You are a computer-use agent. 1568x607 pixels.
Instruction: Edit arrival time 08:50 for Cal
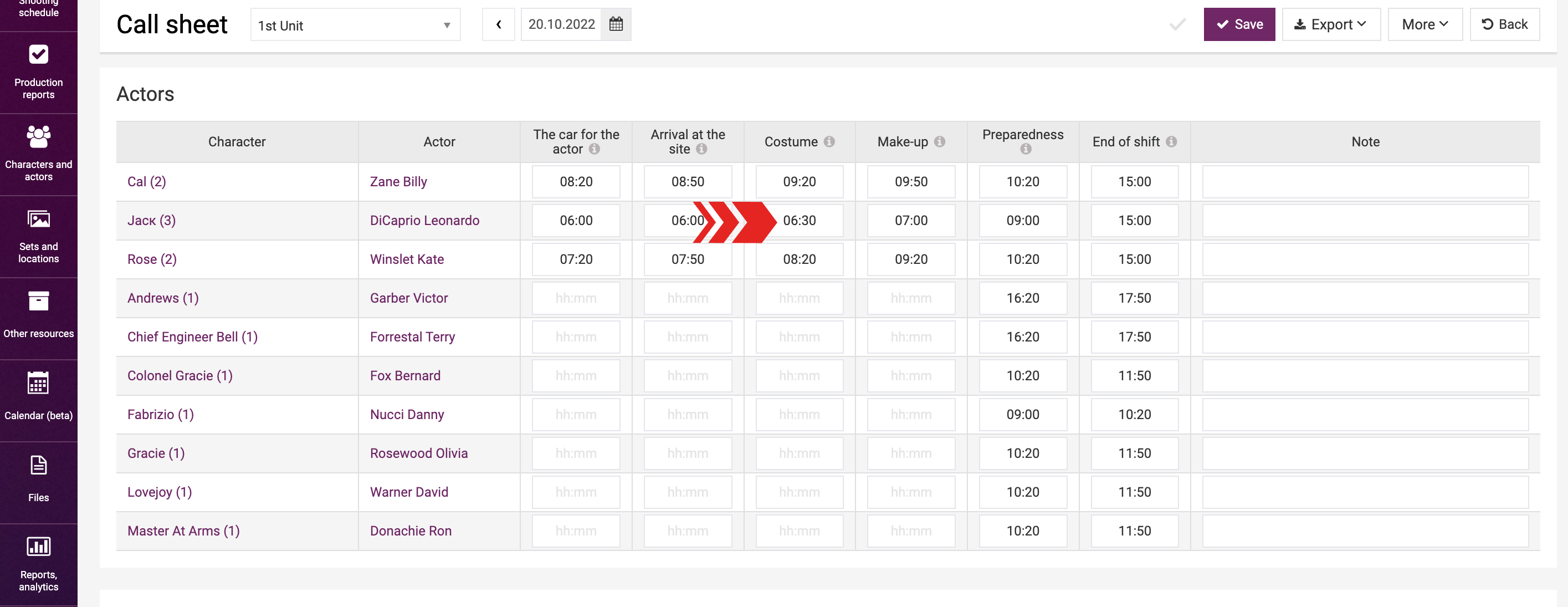[688, 181]
